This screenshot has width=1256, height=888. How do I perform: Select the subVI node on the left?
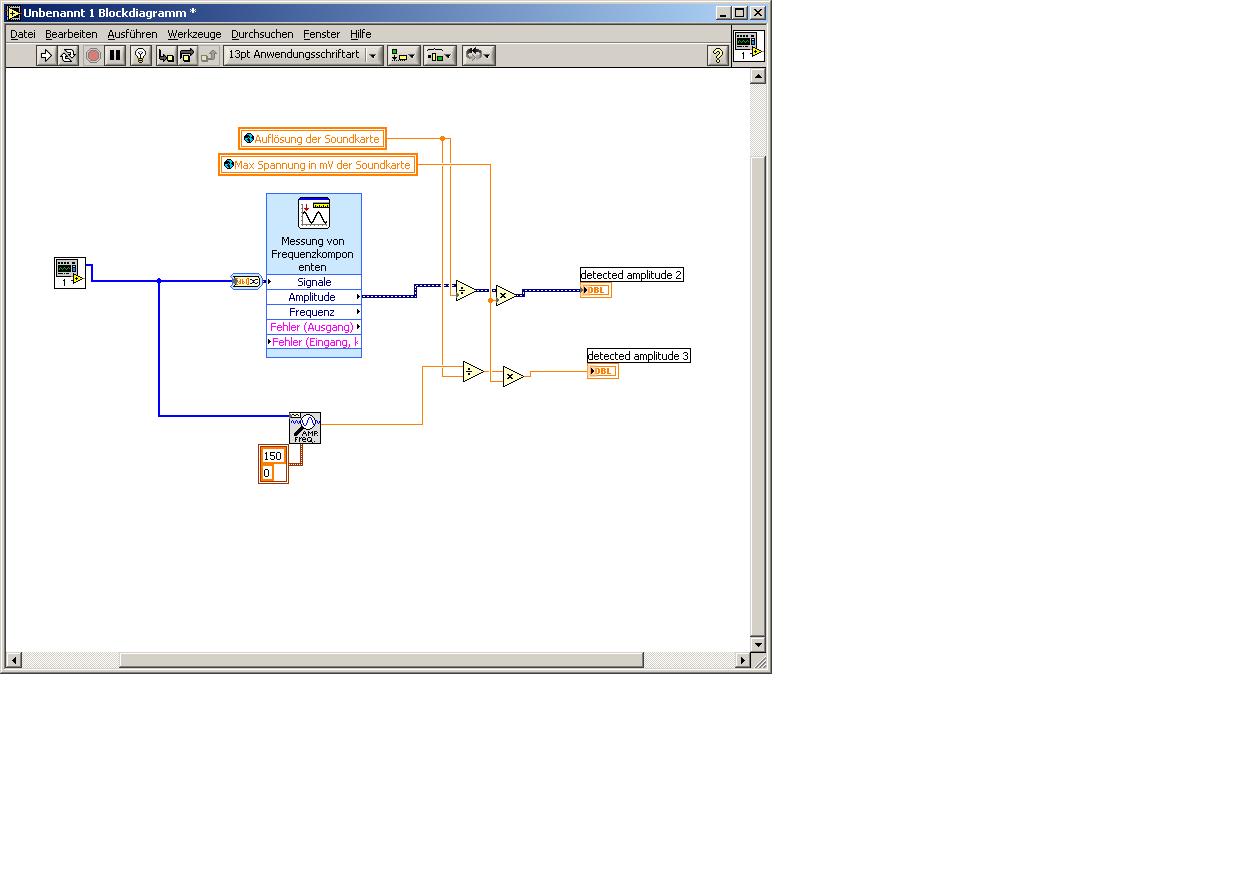[x=70, y=274]
